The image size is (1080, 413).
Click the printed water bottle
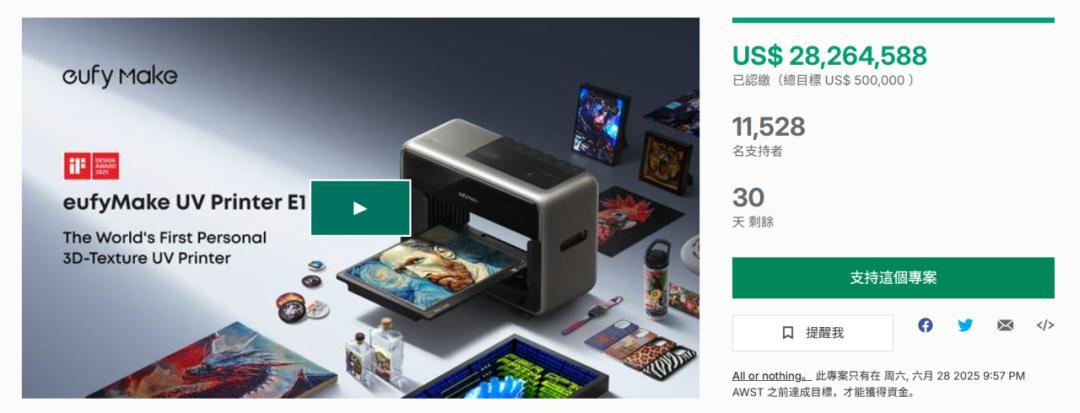point(656,279)
